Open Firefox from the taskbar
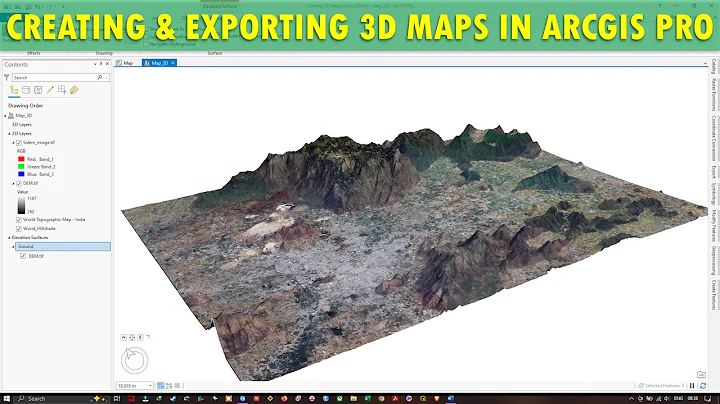The image size is (720, 404). (284, 398)
